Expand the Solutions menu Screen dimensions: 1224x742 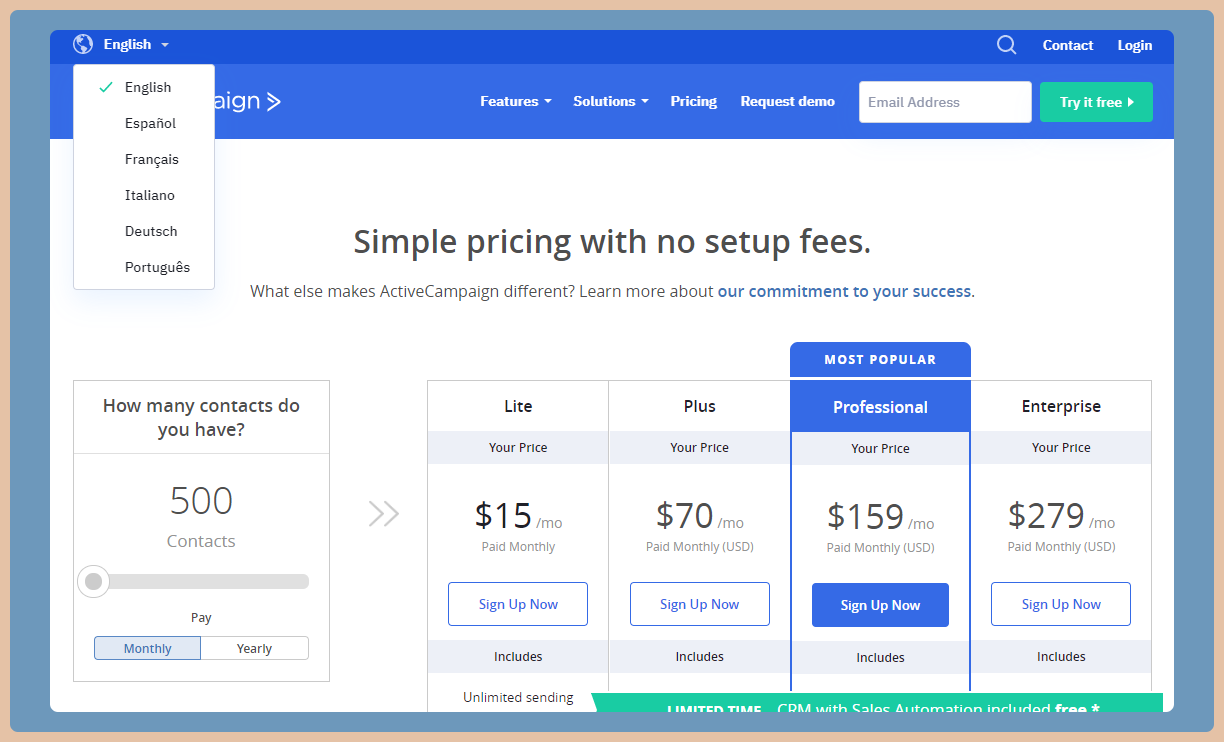pos(611,101)
